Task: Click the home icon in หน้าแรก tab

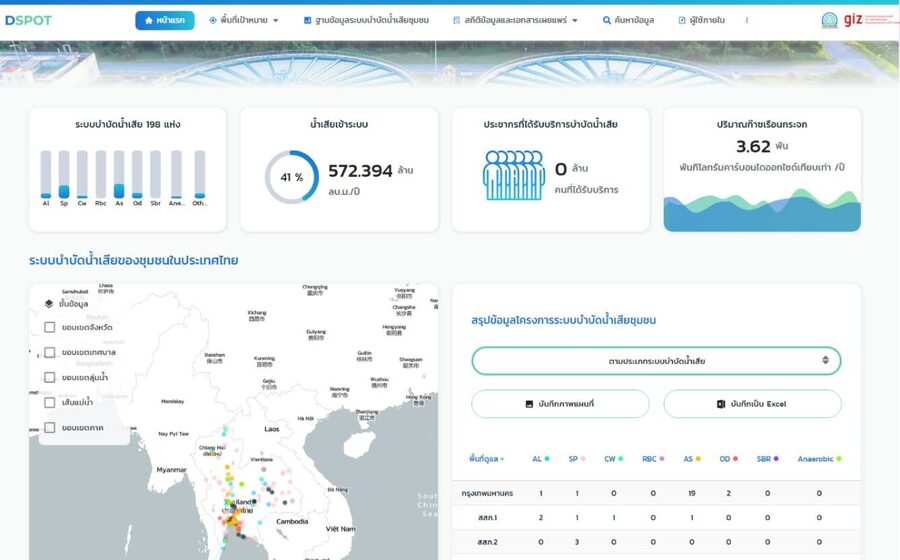Action: point(149,20)
